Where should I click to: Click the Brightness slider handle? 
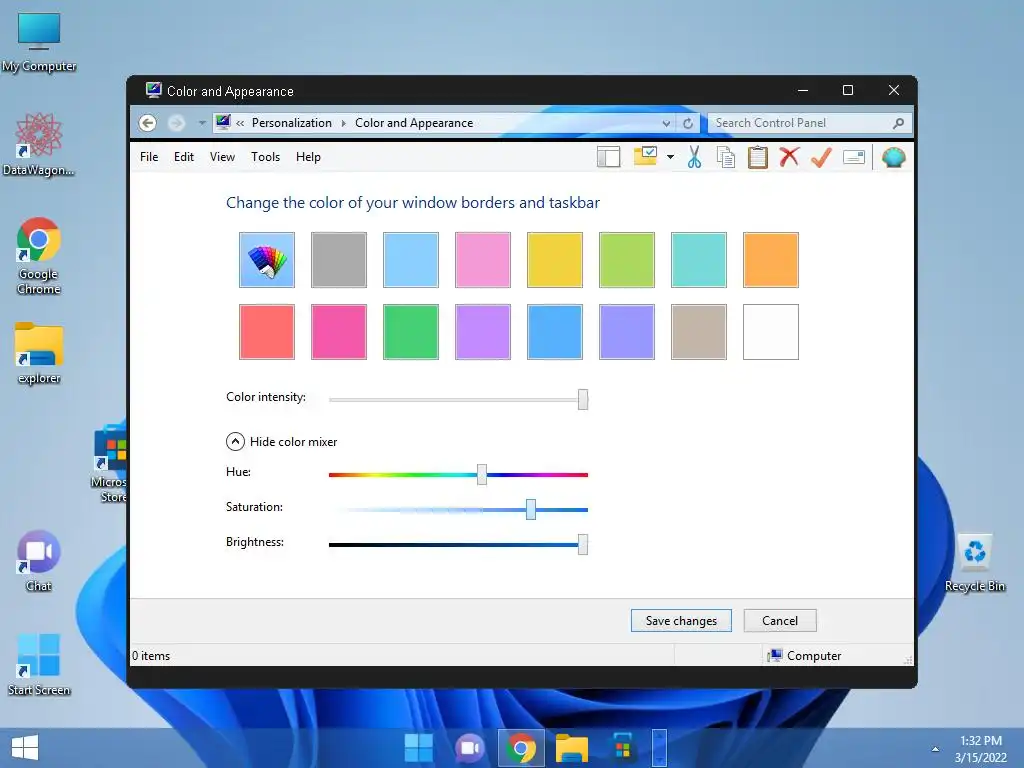(x=583, y=544)
